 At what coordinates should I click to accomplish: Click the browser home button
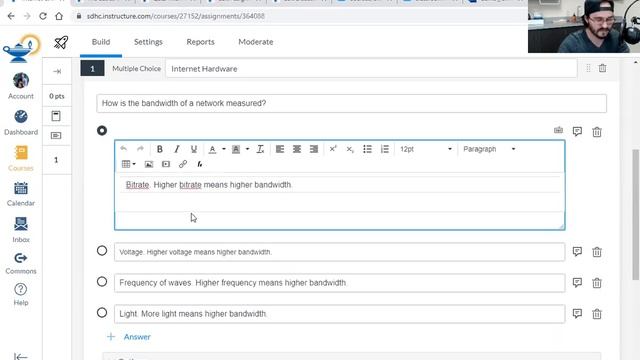[x=59, y=16]
